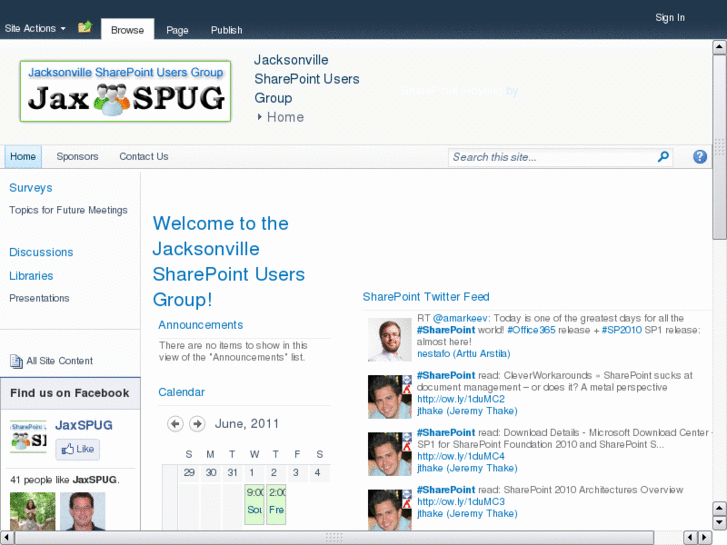Open the Contact Us navigation item
The image size is (727, 545).
pos(144,157)
